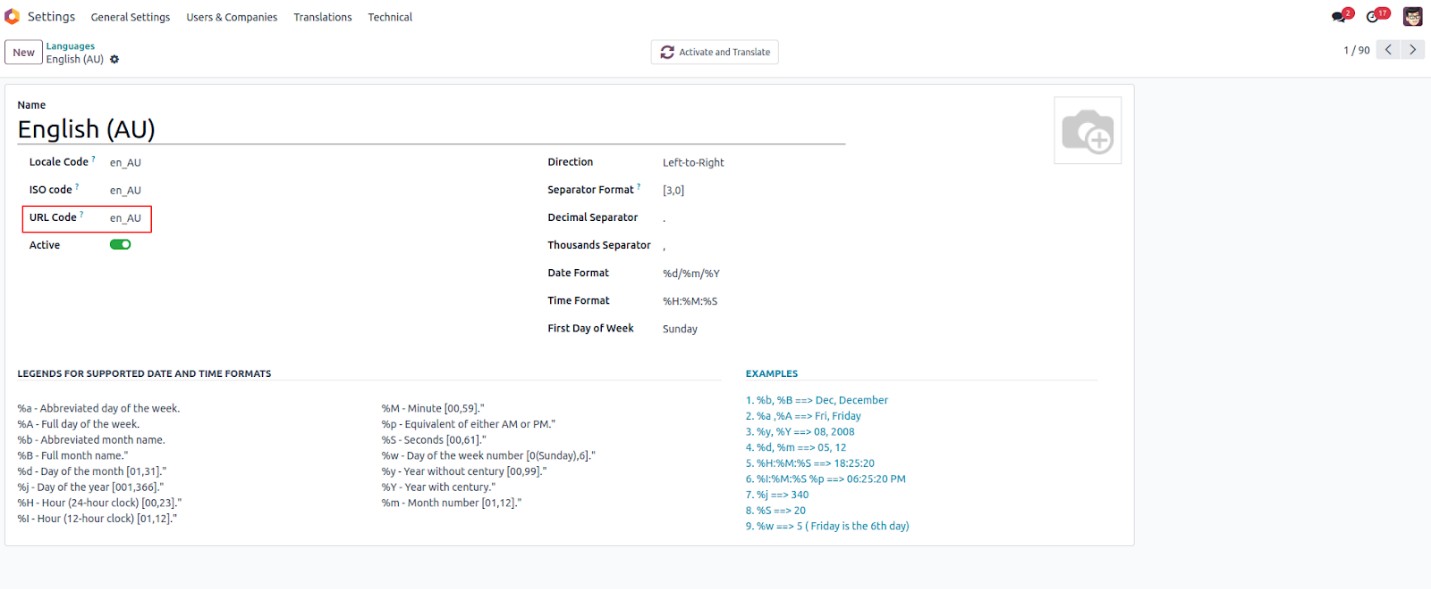Screen dimensions: 1431x589
Task: Click the gear icon next to English (AU)
Action: pyautogui.click(x=115, y=60)
